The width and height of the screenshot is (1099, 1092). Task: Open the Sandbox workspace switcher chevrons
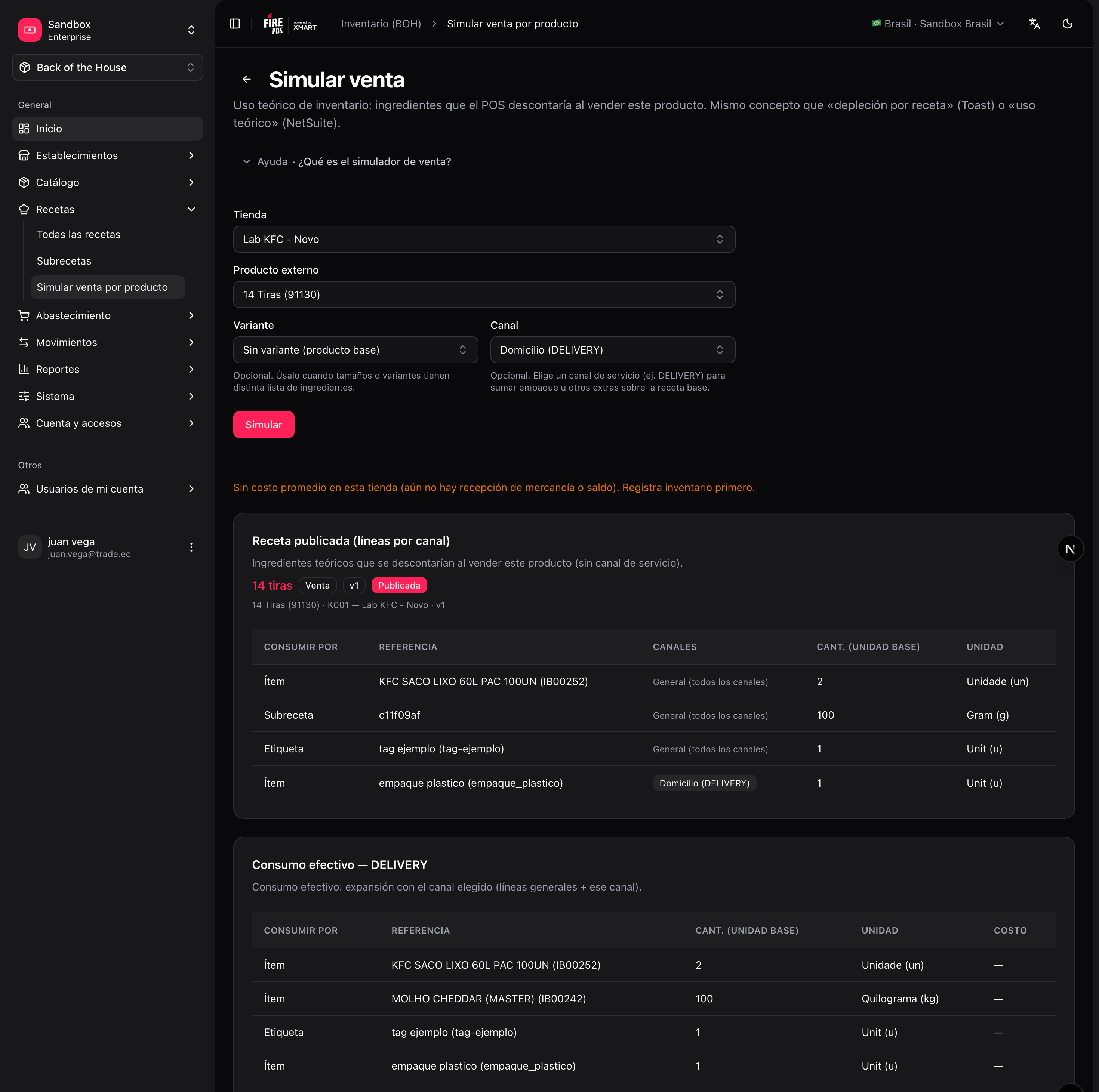pos(191,30)
